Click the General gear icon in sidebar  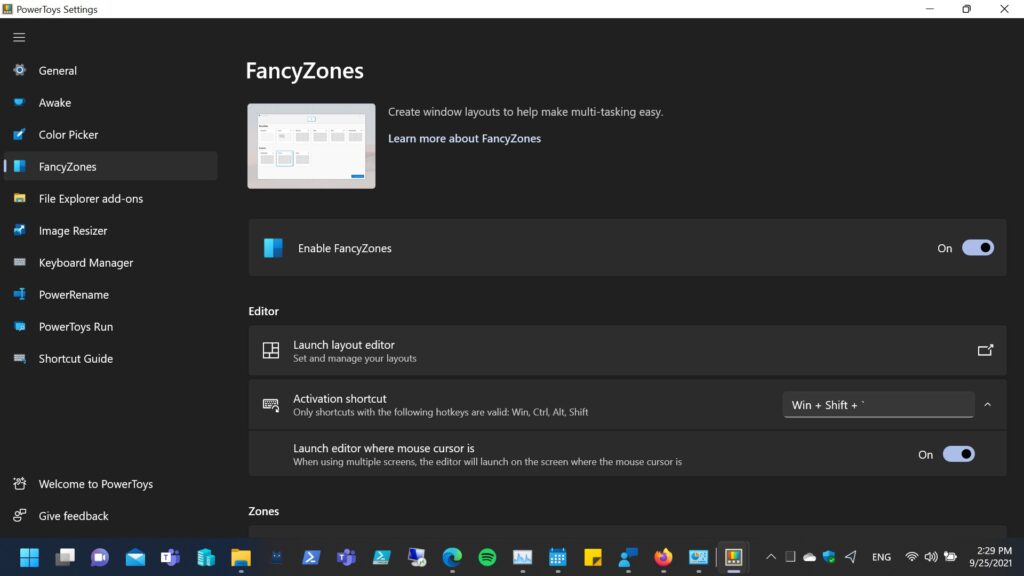pyautogui.click(x=19, y=71)
